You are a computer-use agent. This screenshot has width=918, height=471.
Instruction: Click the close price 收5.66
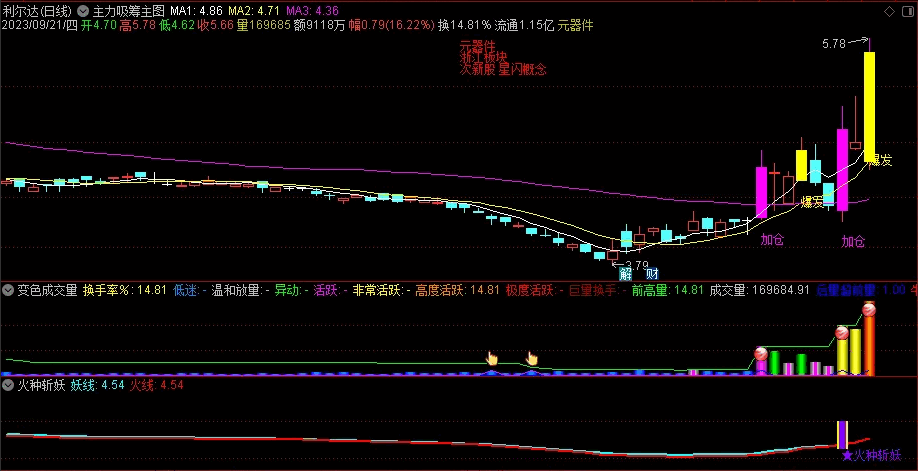point(215,25)
